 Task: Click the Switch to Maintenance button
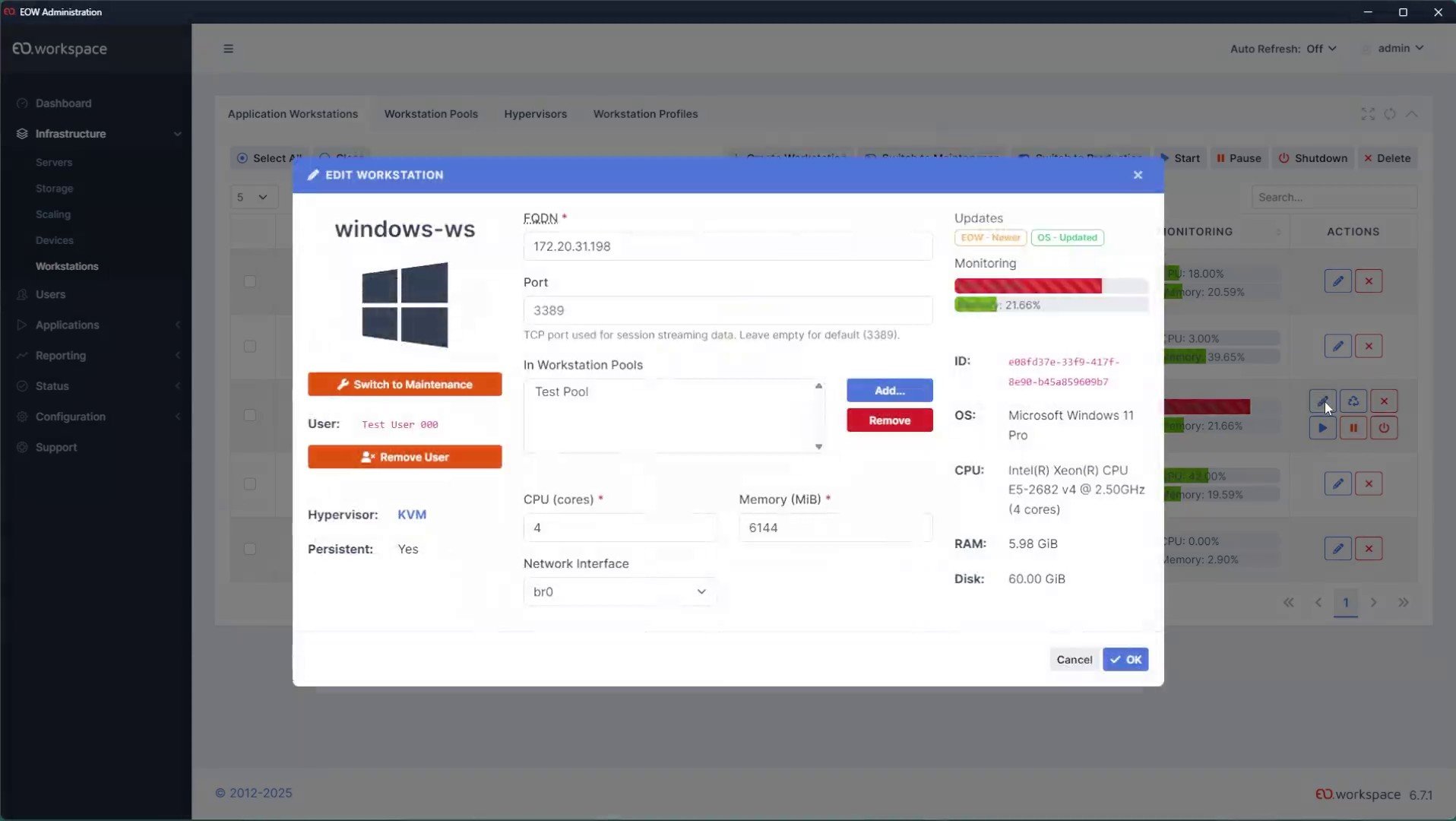pyautogui.click(x=404, y=385)
